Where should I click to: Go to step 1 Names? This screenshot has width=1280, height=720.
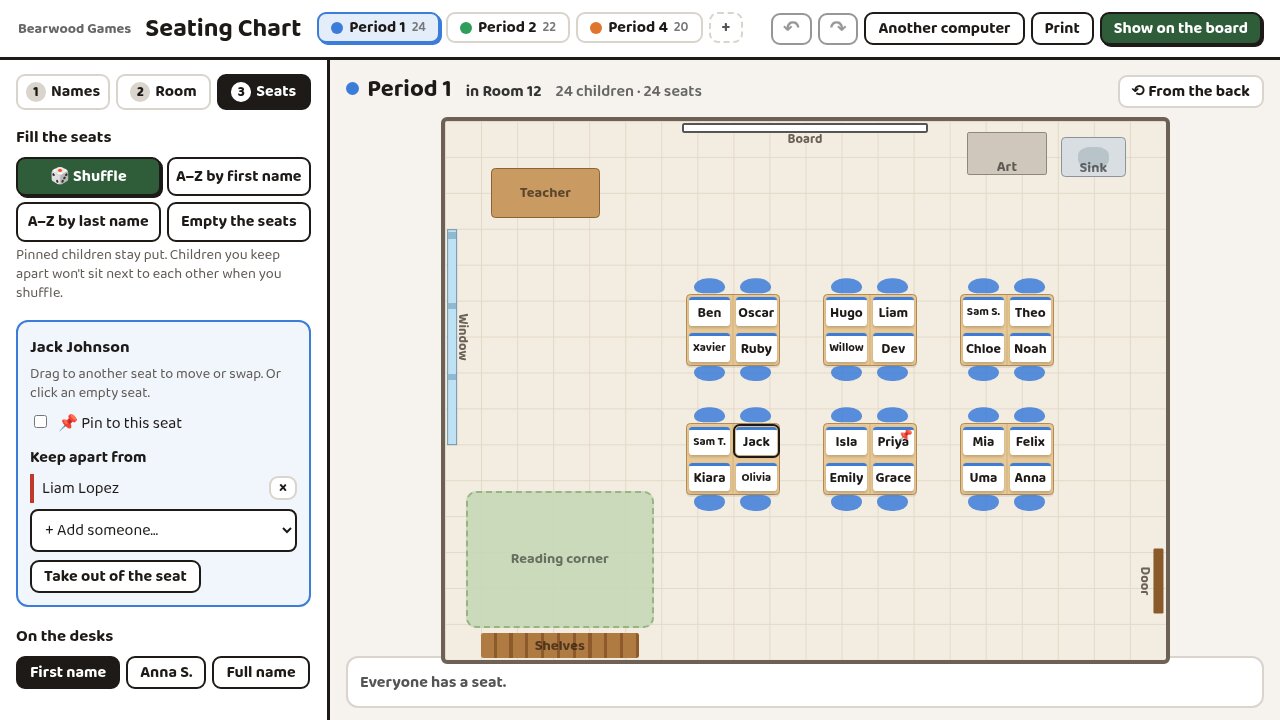(x=63, y=92)
